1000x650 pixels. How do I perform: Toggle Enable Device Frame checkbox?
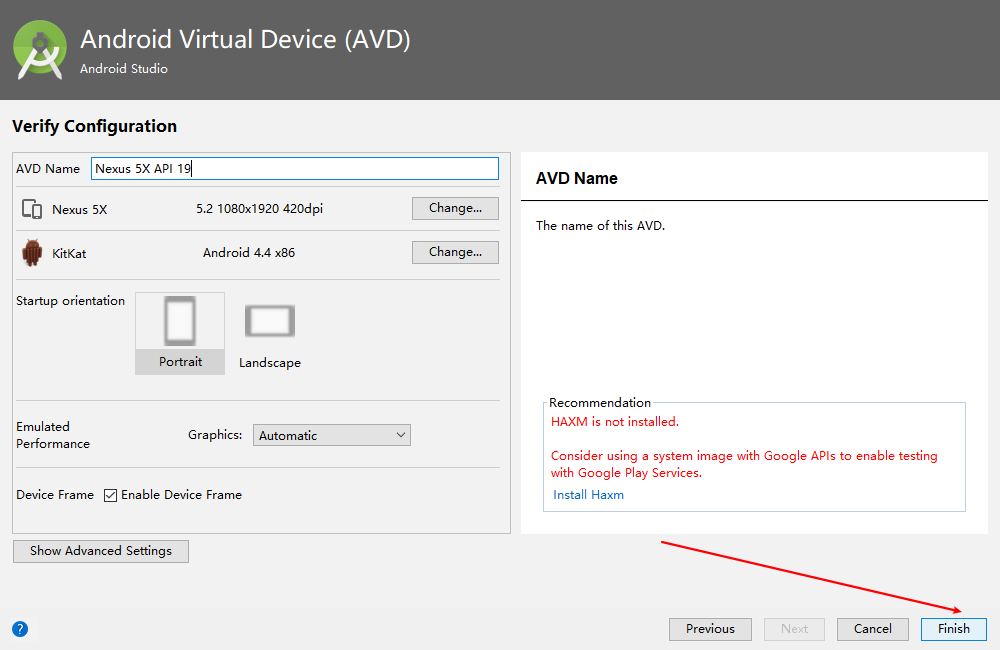(x=110, y=495)
